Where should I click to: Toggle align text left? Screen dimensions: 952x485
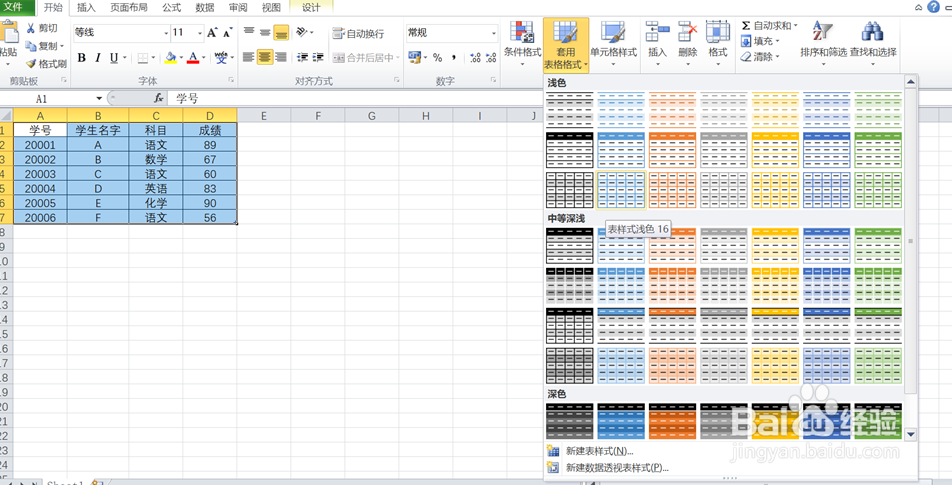(x=249, y=58)
